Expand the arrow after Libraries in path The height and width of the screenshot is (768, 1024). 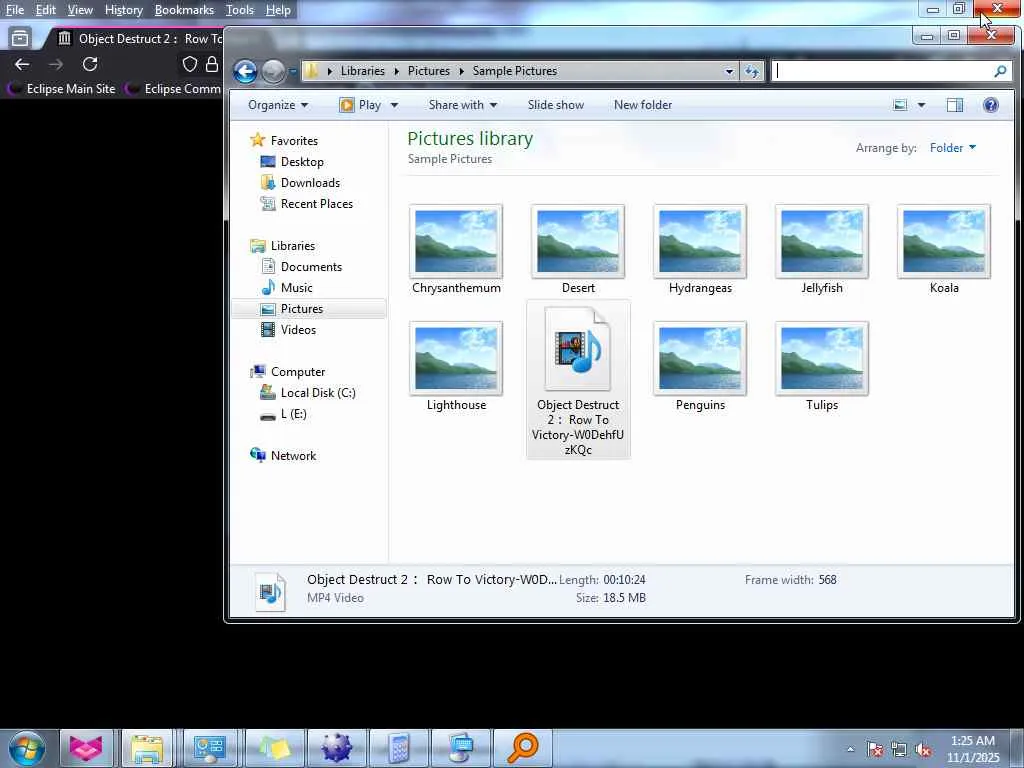396,71
